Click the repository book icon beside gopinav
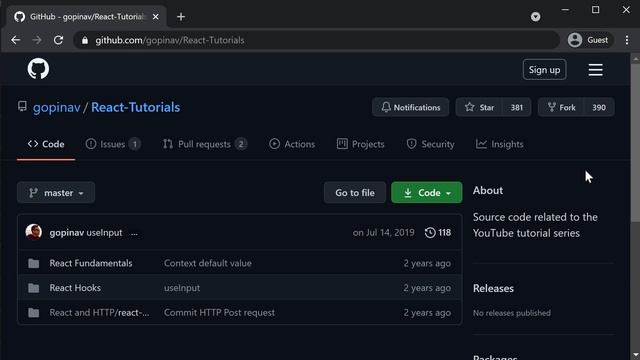 click(x=22, y=107)
